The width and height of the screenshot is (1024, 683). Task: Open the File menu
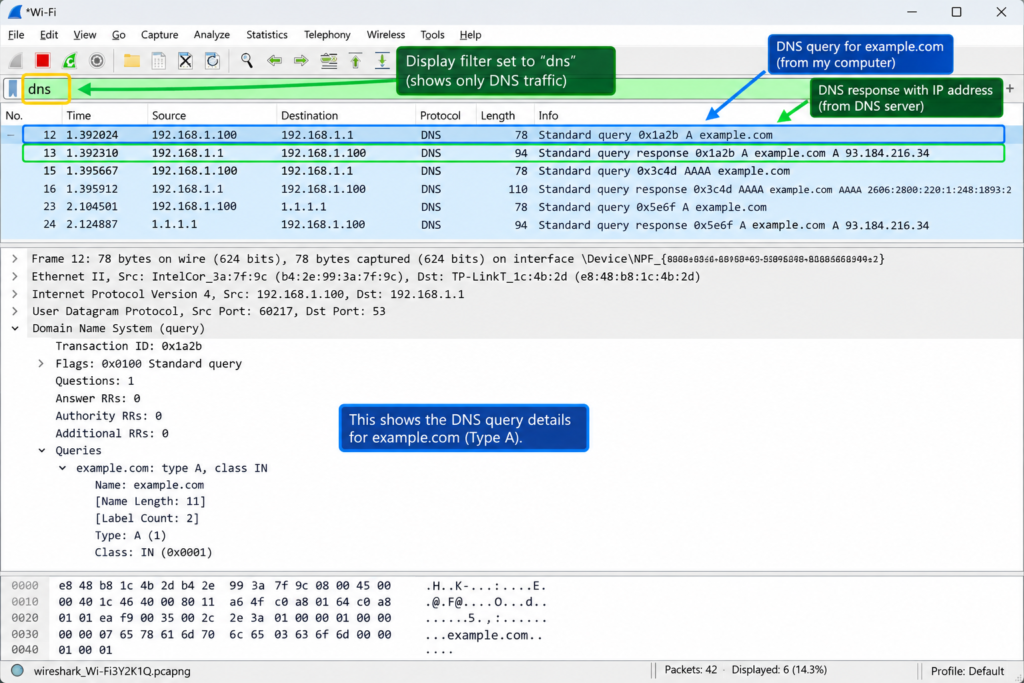16,35
